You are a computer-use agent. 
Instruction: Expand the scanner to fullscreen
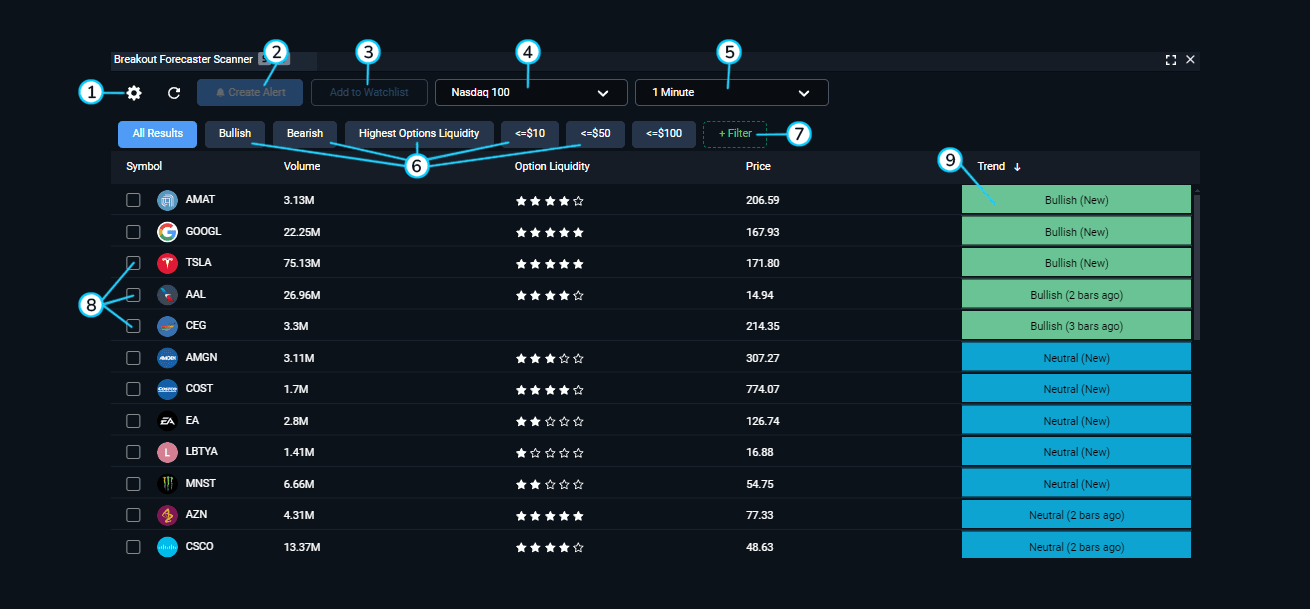point(1170,59)
